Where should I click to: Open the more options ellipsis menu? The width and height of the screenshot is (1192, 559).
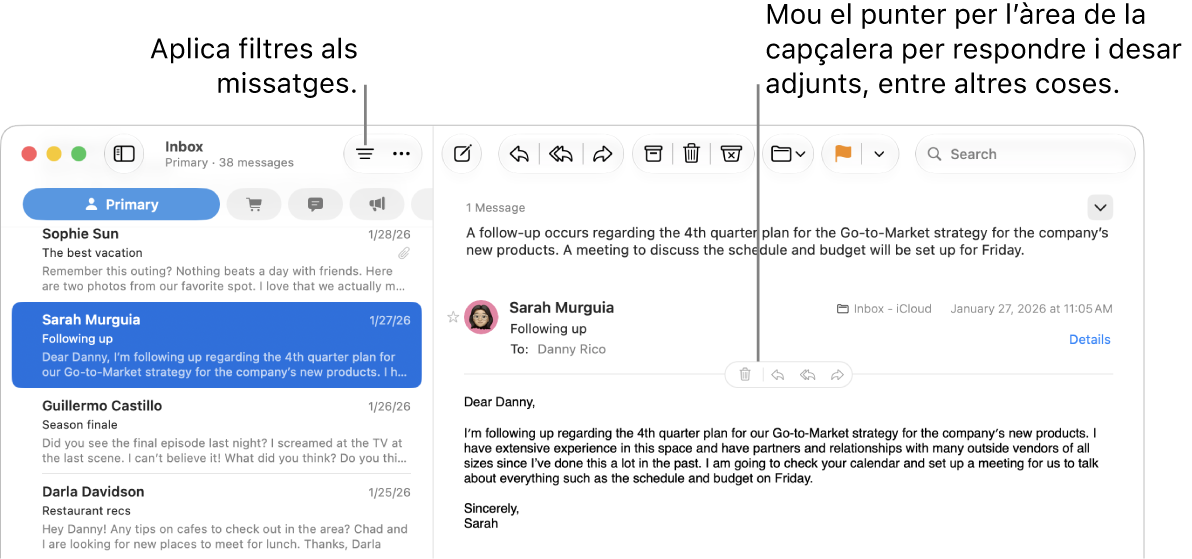pyautogui.click(x=401, y=154)
